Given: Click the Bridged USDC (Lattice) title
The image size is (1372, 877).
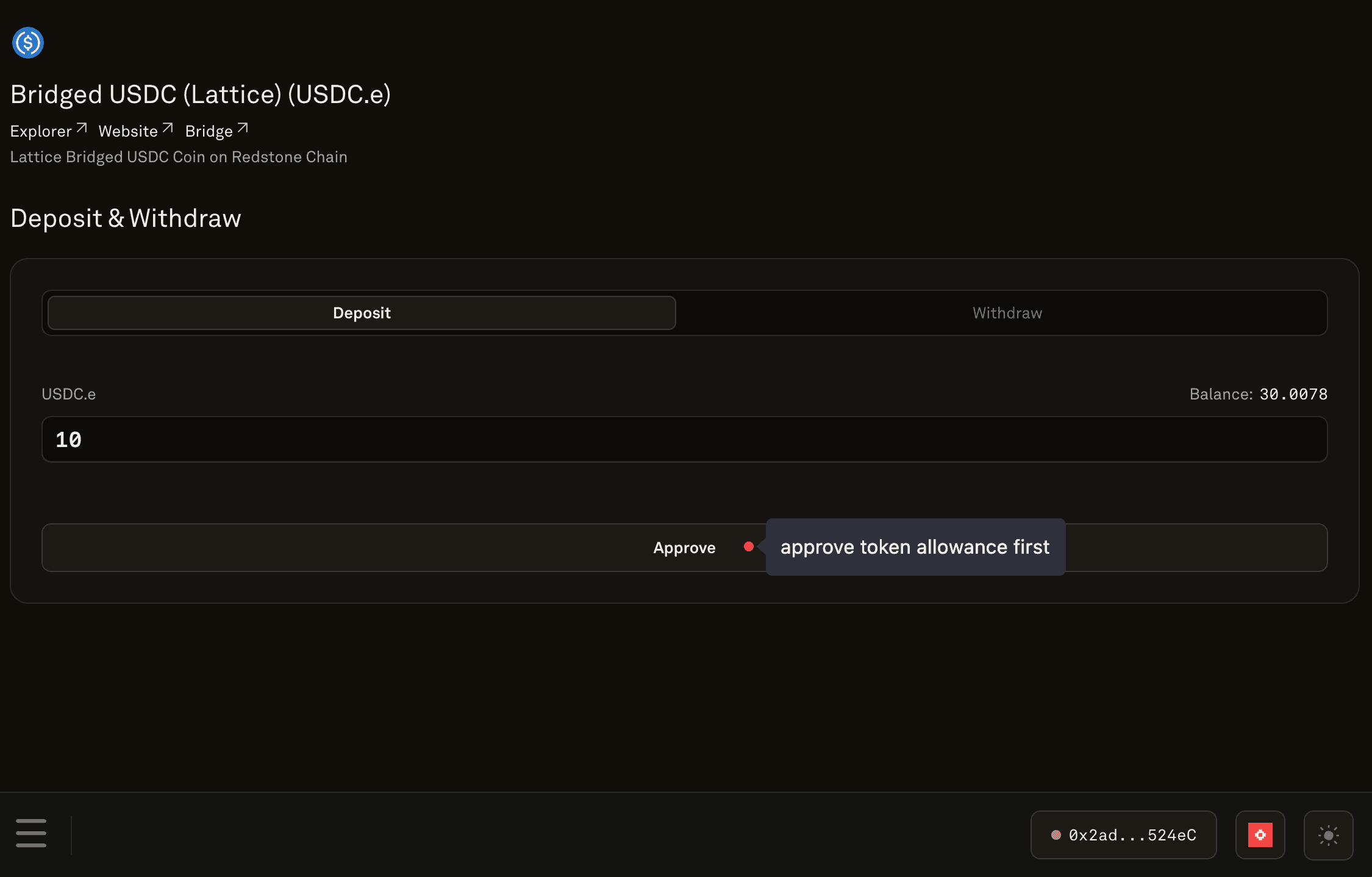Looking at the screenshot, I should pos(201,95).
